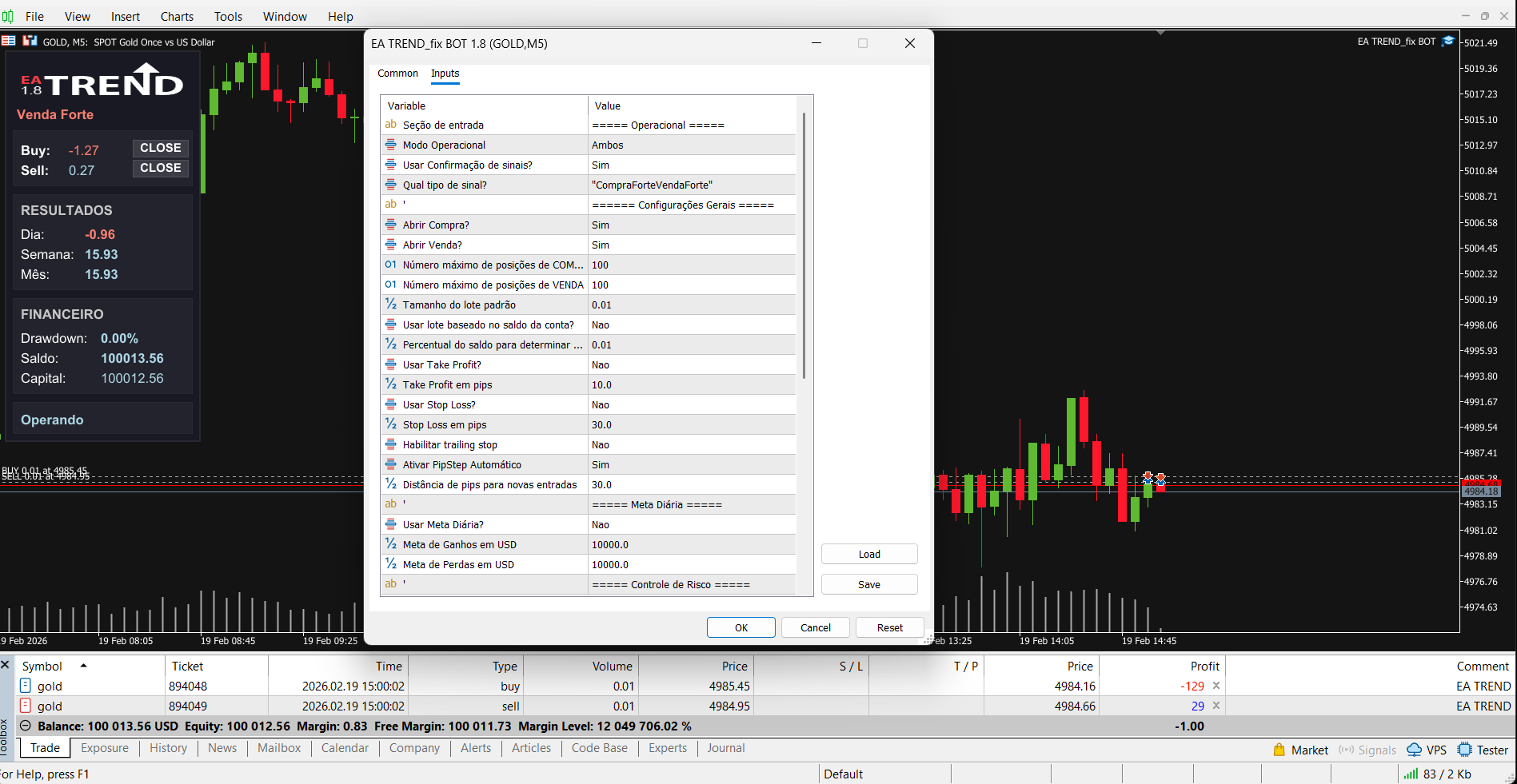Close the gold sell order 894049

click(1216, 706)
